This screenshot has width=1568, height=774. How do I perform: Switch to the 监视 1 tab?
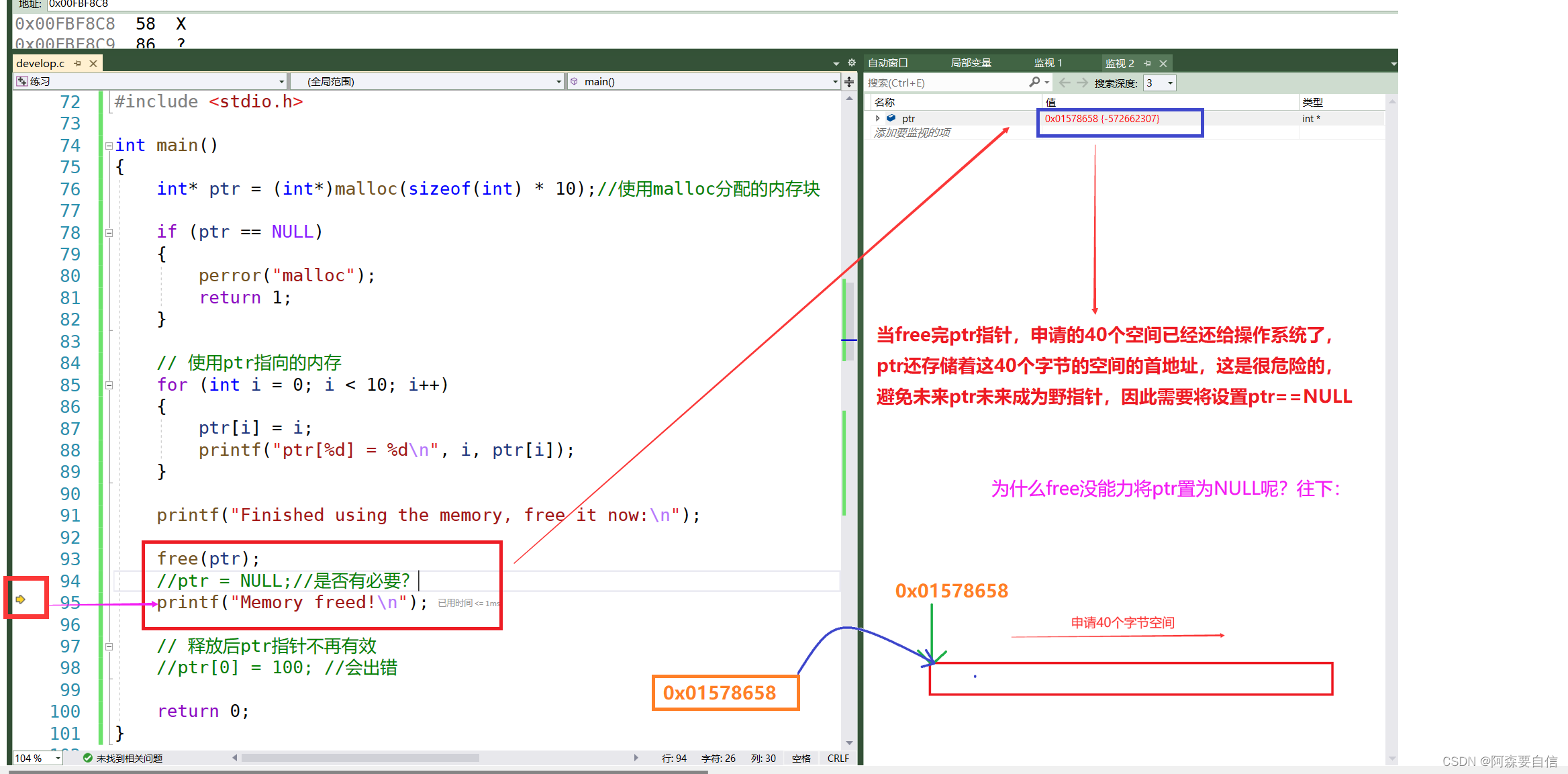1047,62
